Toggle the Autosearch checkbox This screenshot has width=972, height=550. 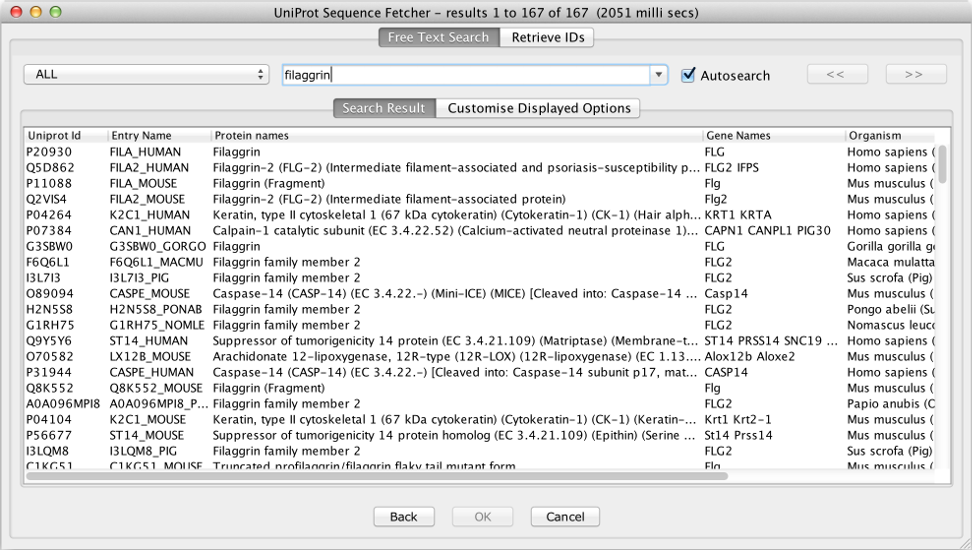coord(688,75)
